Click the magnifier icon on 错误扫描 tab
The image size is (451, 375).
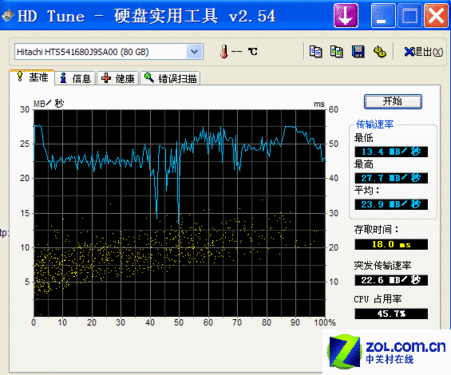pos(149,77)
